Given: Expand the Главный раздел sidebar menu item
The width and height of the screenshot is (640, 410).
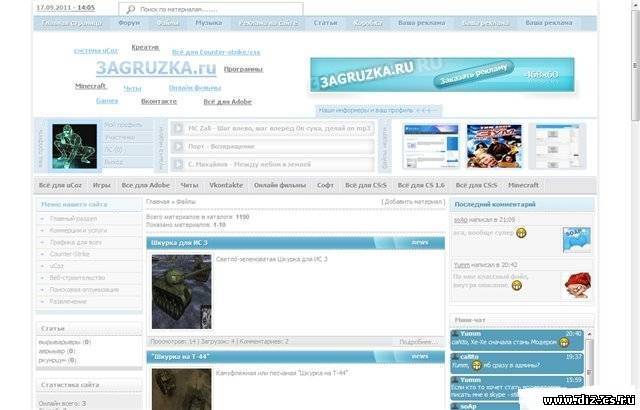Looking at the screenshot, I should coord(74,219).
